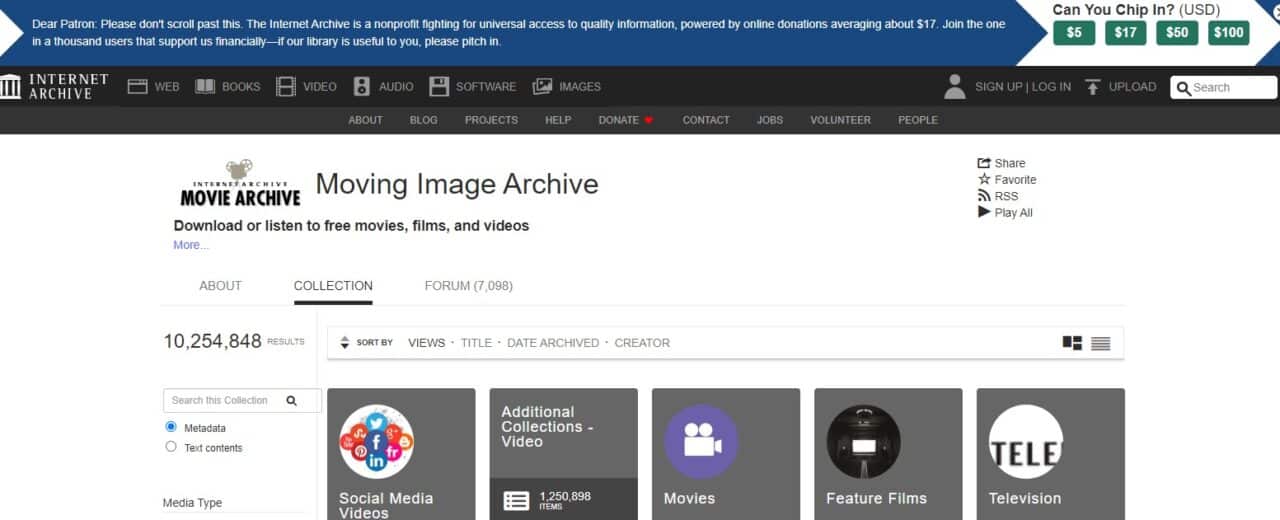Click the Upload arrow icon
The image size is (1280, 520).
[1093, 87]
